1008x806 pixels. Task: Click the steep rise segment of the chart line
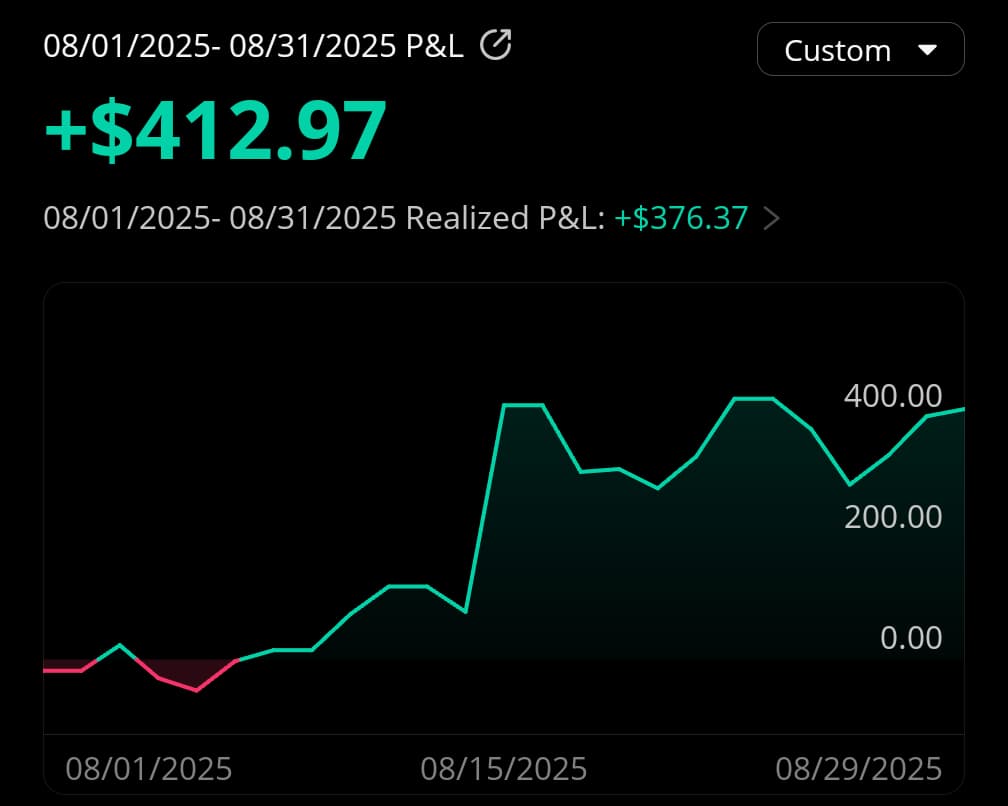click(485, 508)
